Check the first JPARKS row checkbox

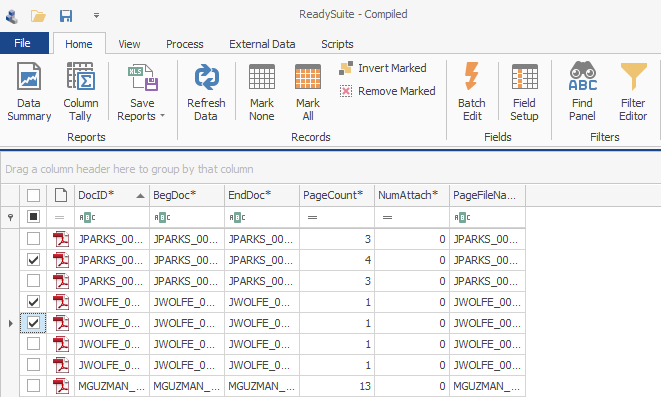point(33,239)
